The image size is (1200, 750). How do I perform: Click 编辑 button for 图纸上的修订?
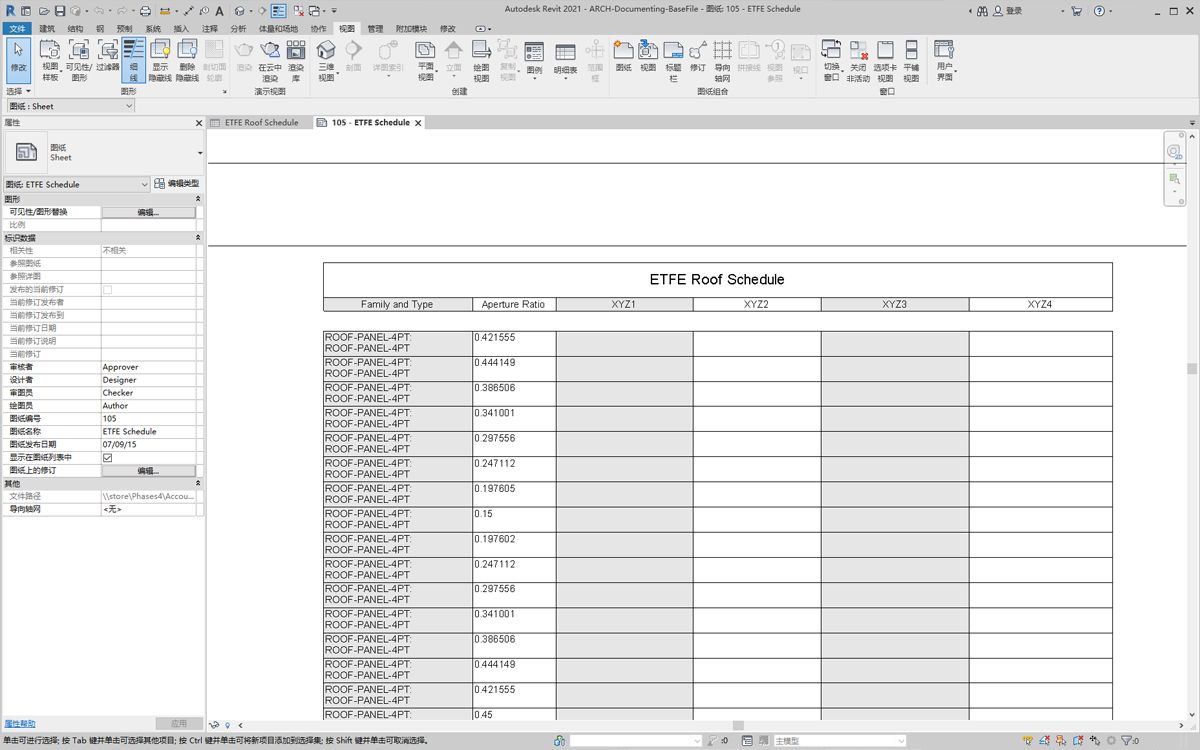click(148, 470)
